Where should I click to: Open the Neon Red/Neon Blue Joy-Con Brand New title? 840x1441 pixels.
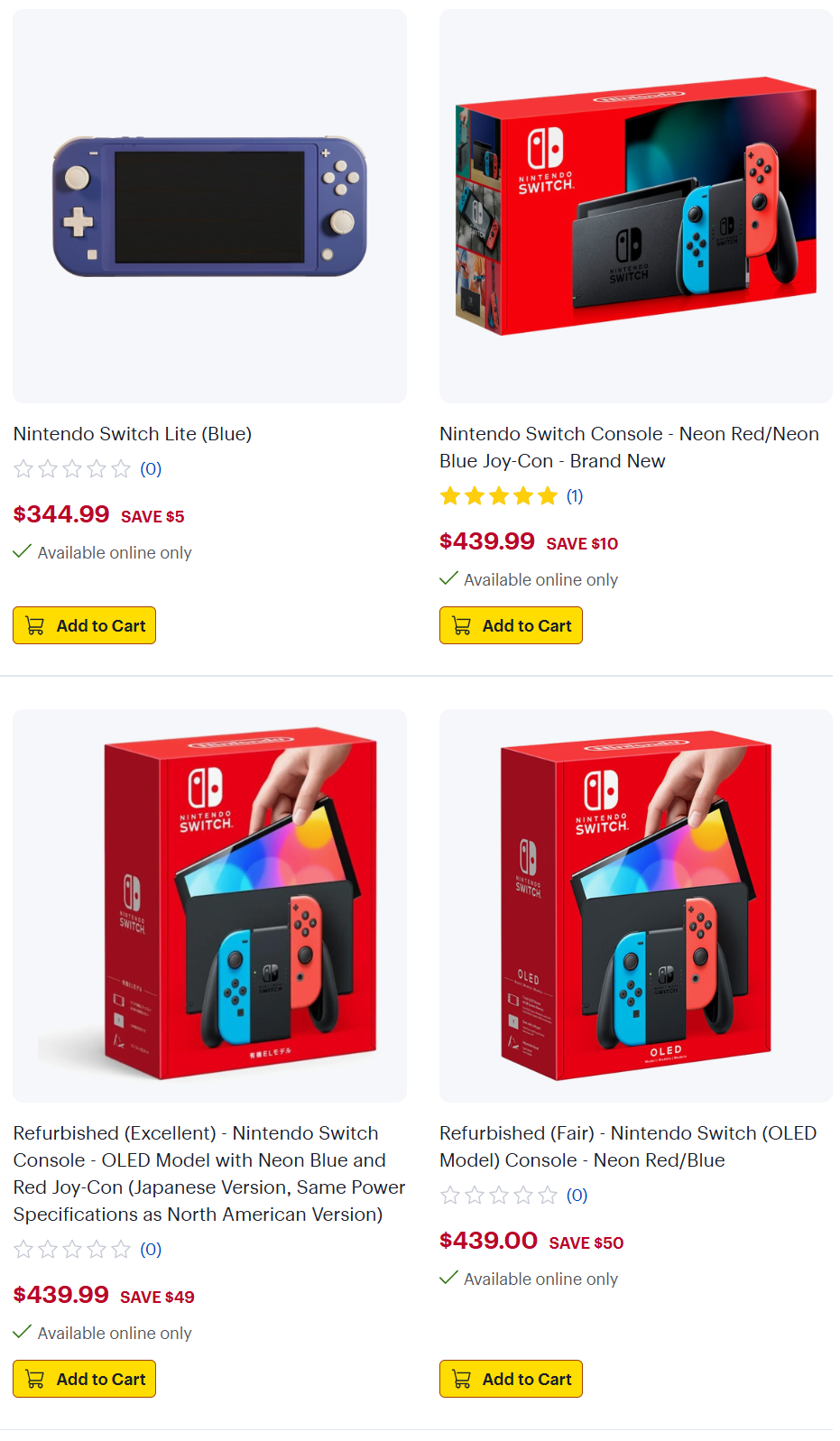click(x=630, y=448)
